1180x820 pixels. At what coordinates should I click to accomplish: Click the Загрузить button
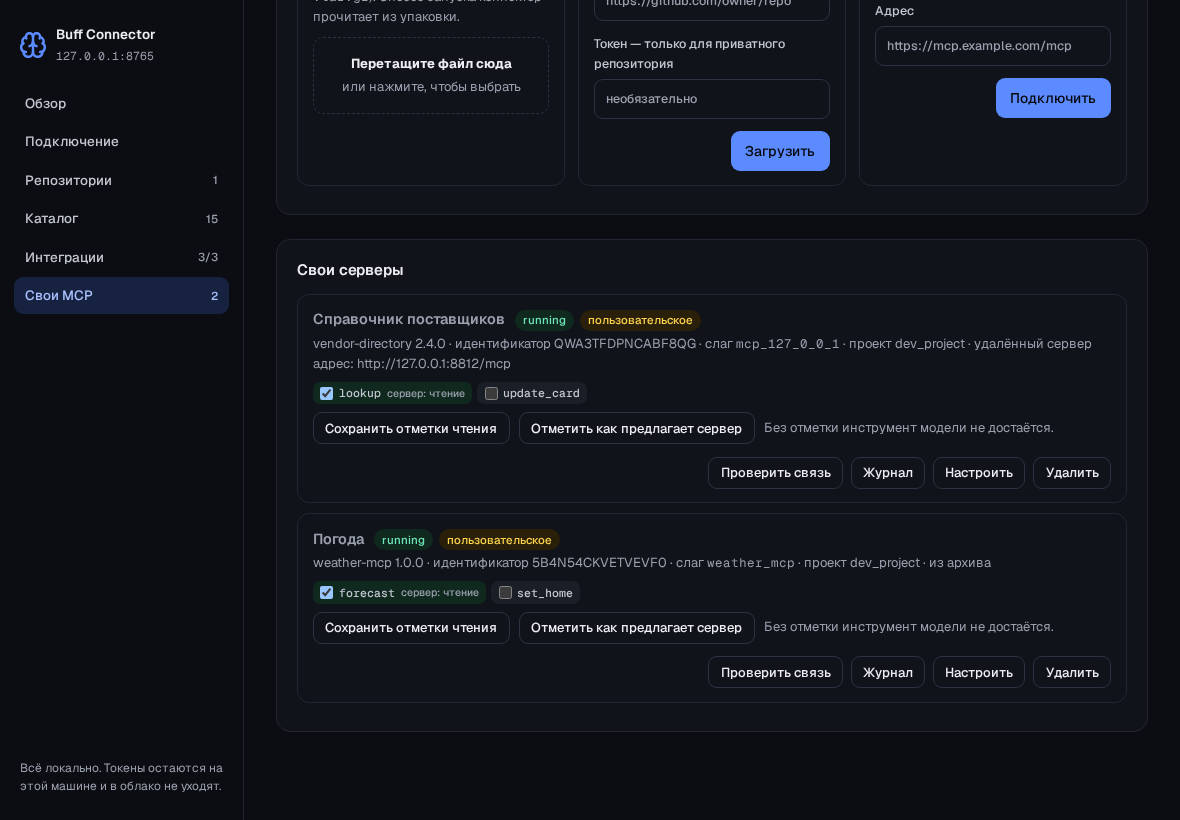[780, 151]
